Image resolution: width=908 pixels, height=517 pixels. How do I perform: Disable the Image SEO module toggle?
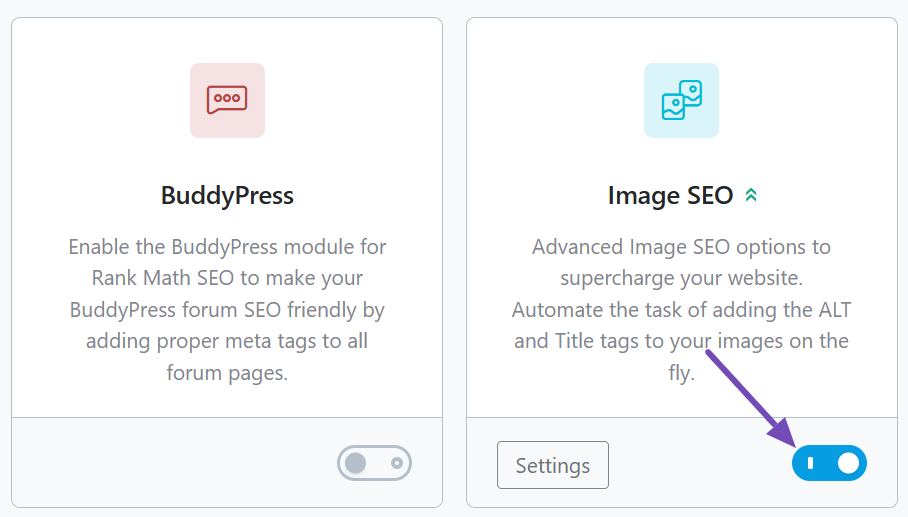pyautogui.click(x=829, y=463)
